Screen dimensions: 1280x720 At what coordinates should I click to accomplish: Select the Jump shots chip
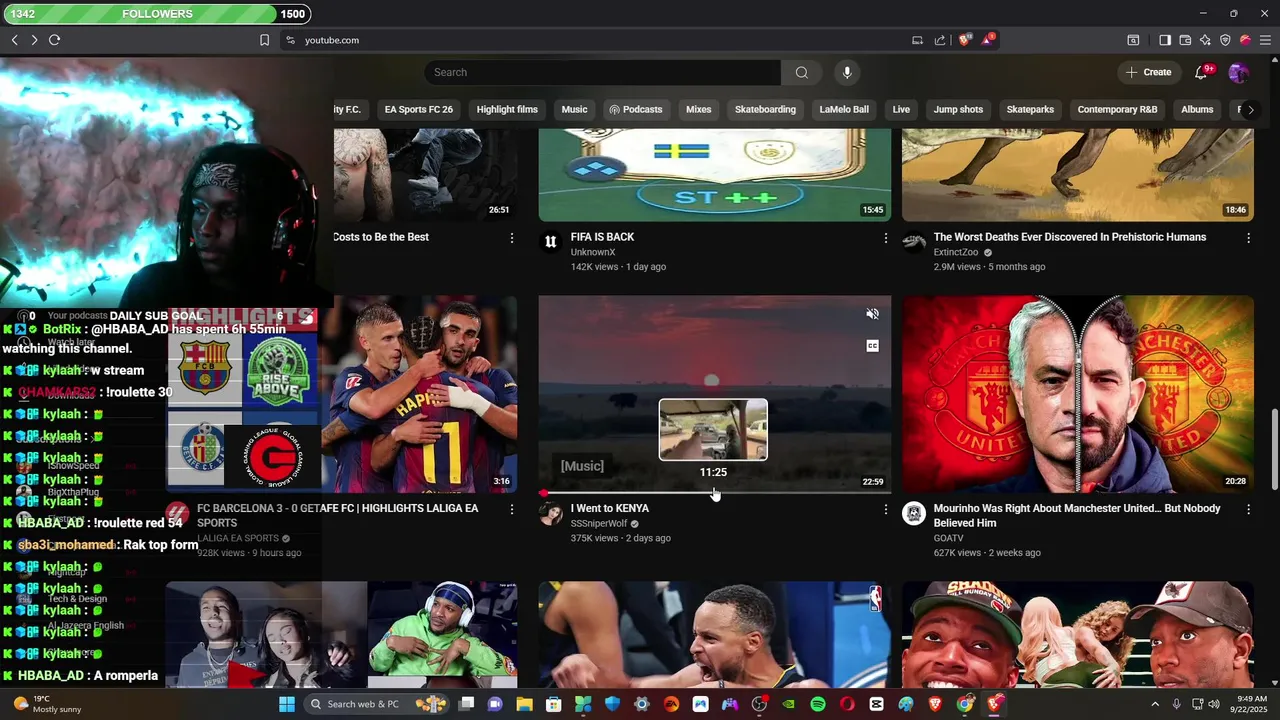(x=958, y=110)
